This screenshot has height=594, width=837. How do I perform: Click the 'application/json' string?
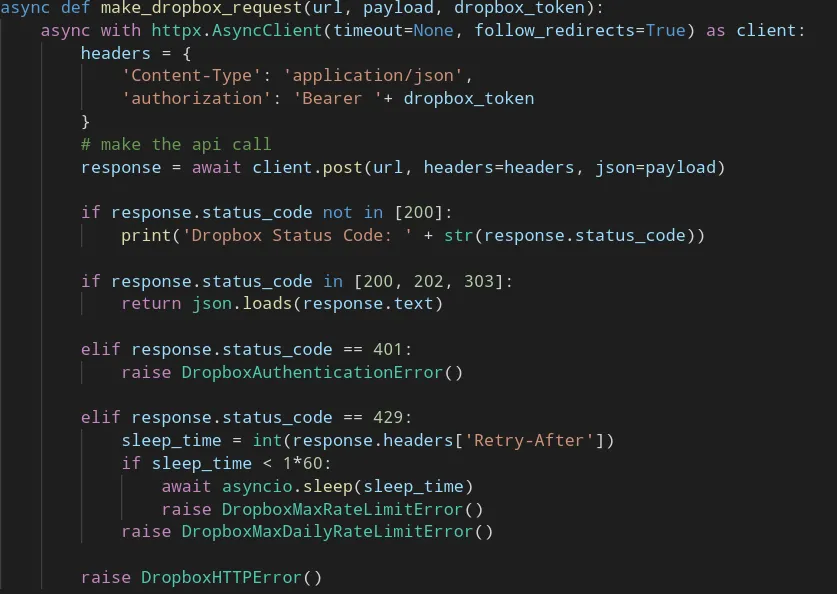(373, 76)
